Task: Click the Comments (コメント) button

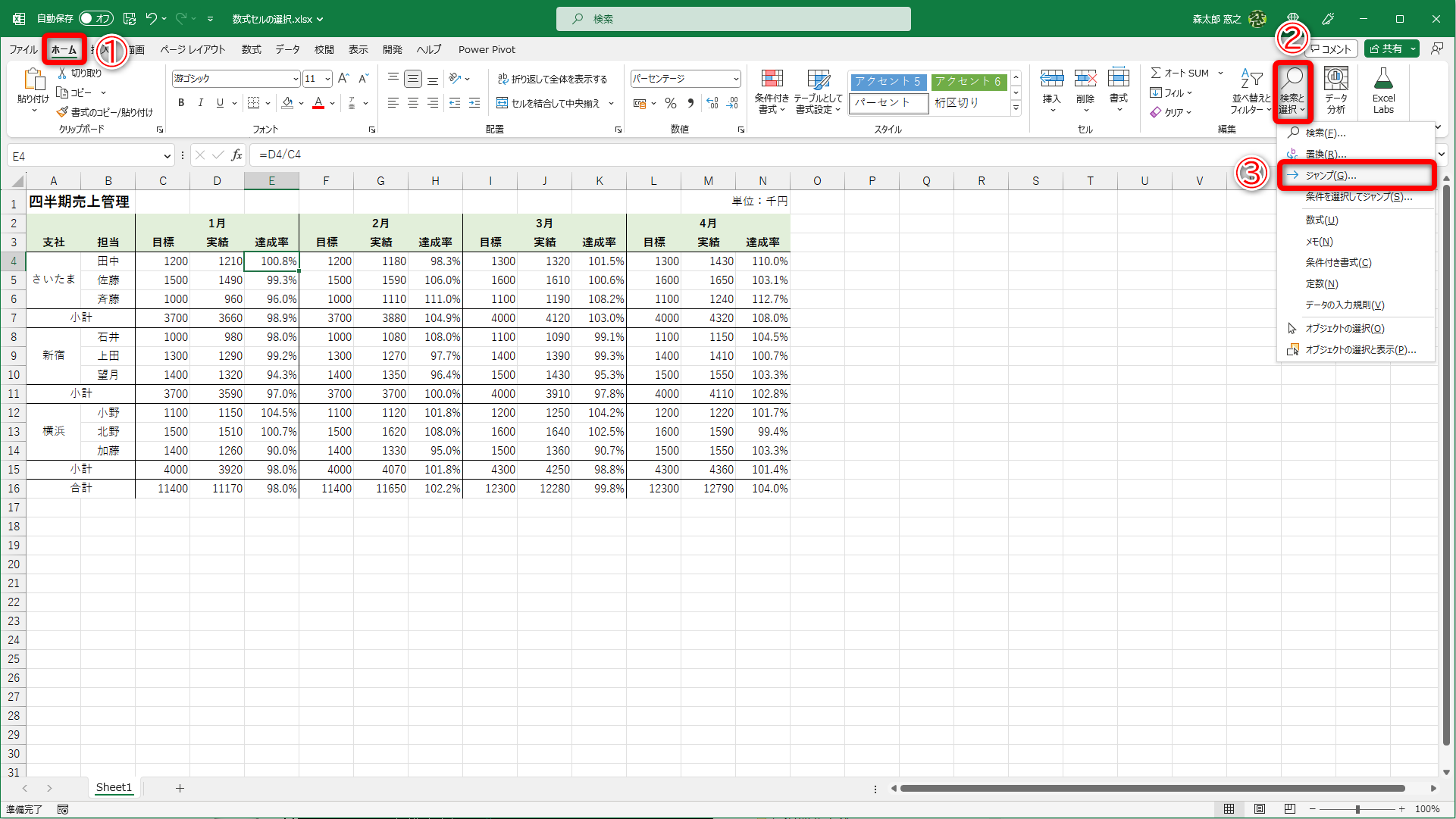Action: (x=1331, y=48)
